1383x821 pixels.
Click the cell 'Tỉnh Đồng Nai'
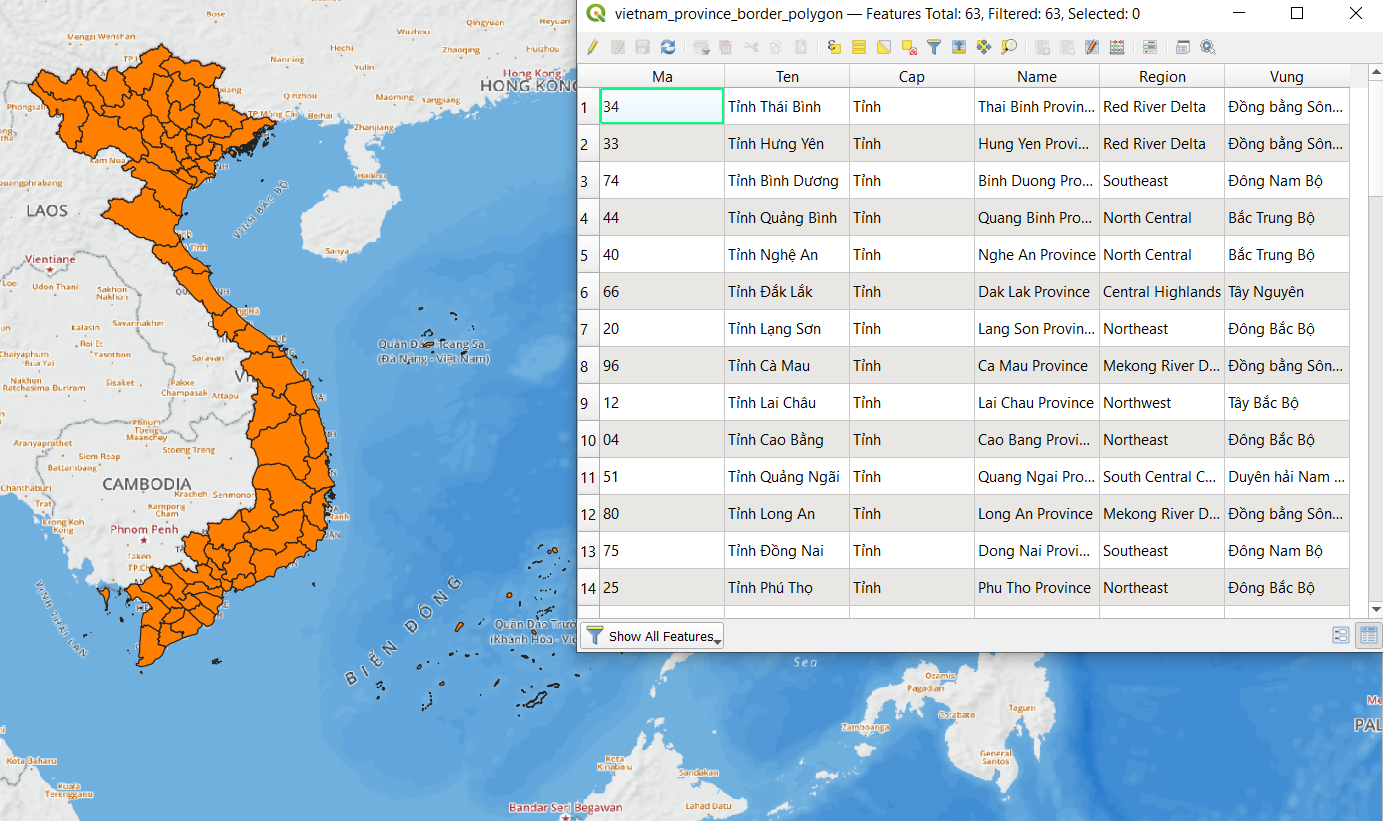pos(787,550)
